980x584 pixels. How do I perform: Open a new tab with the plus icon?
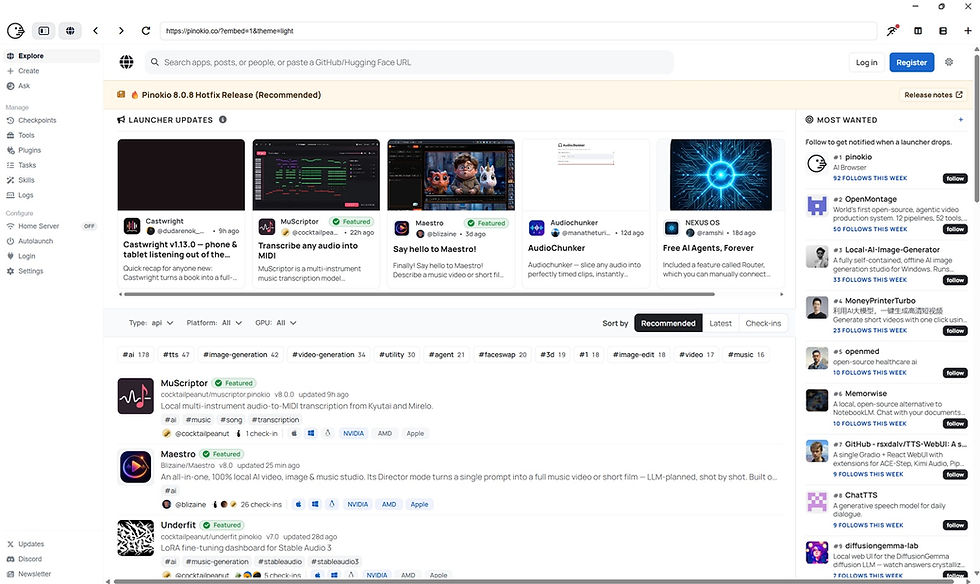pyautogui.click(x=968, y=31)
